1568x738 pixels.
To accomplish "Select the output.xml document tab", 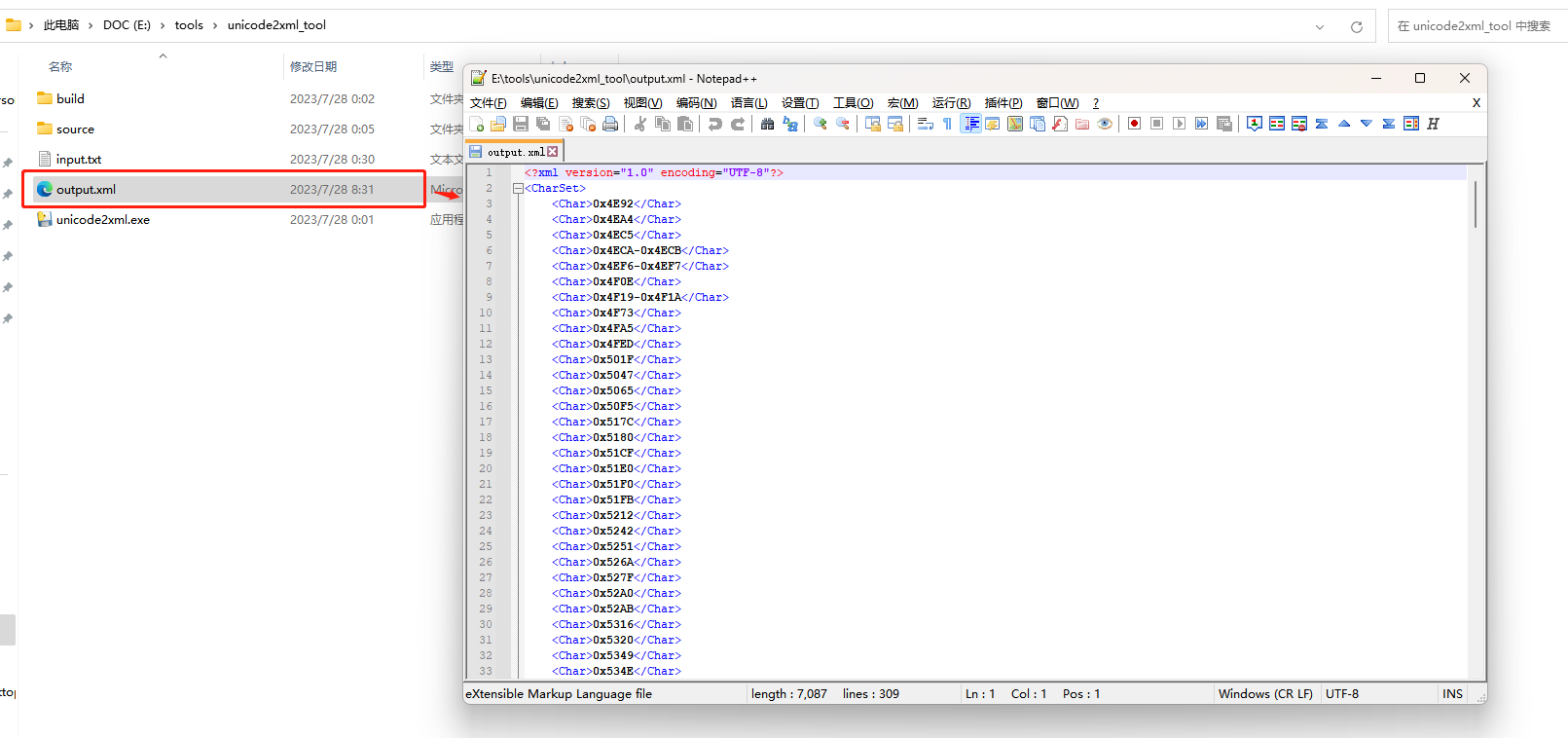I will pos(515,152).
